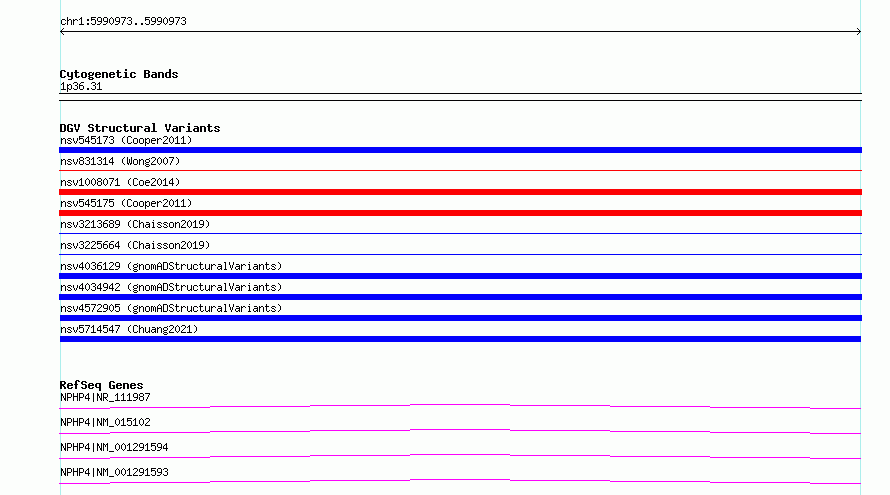Viewport: 890px width, 495px height.
Task: Open nsv4572905 gnomAD variant label
Action: [171, 308]
